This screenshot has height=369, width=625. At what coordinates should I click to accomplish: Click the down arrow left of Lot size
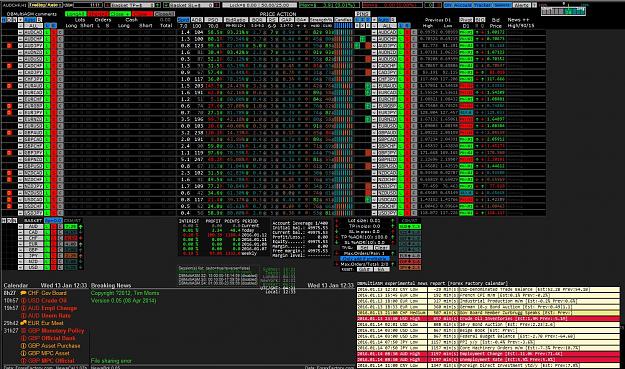point(337,220)
